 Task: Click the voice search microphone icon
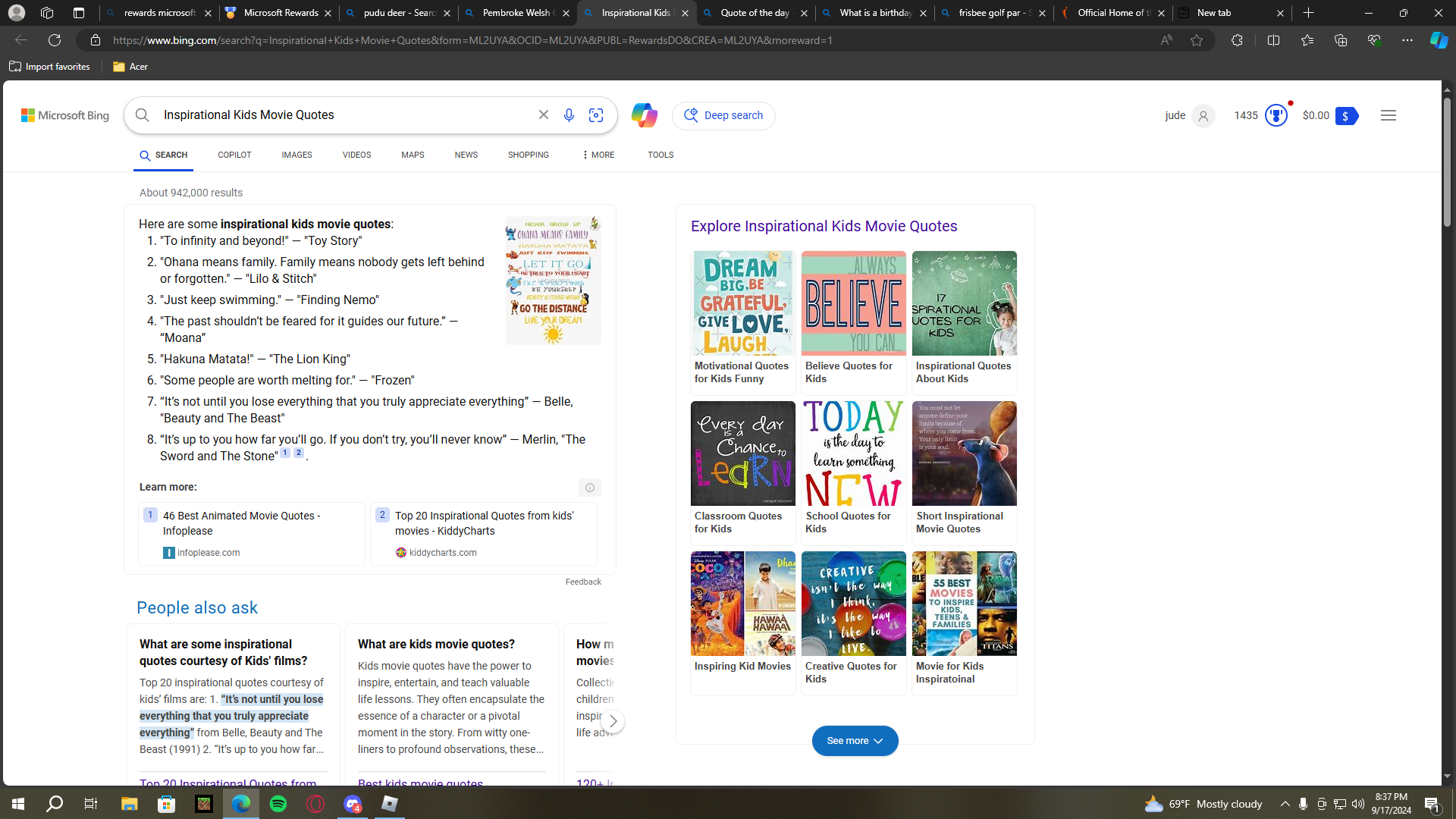click(569, 115)
